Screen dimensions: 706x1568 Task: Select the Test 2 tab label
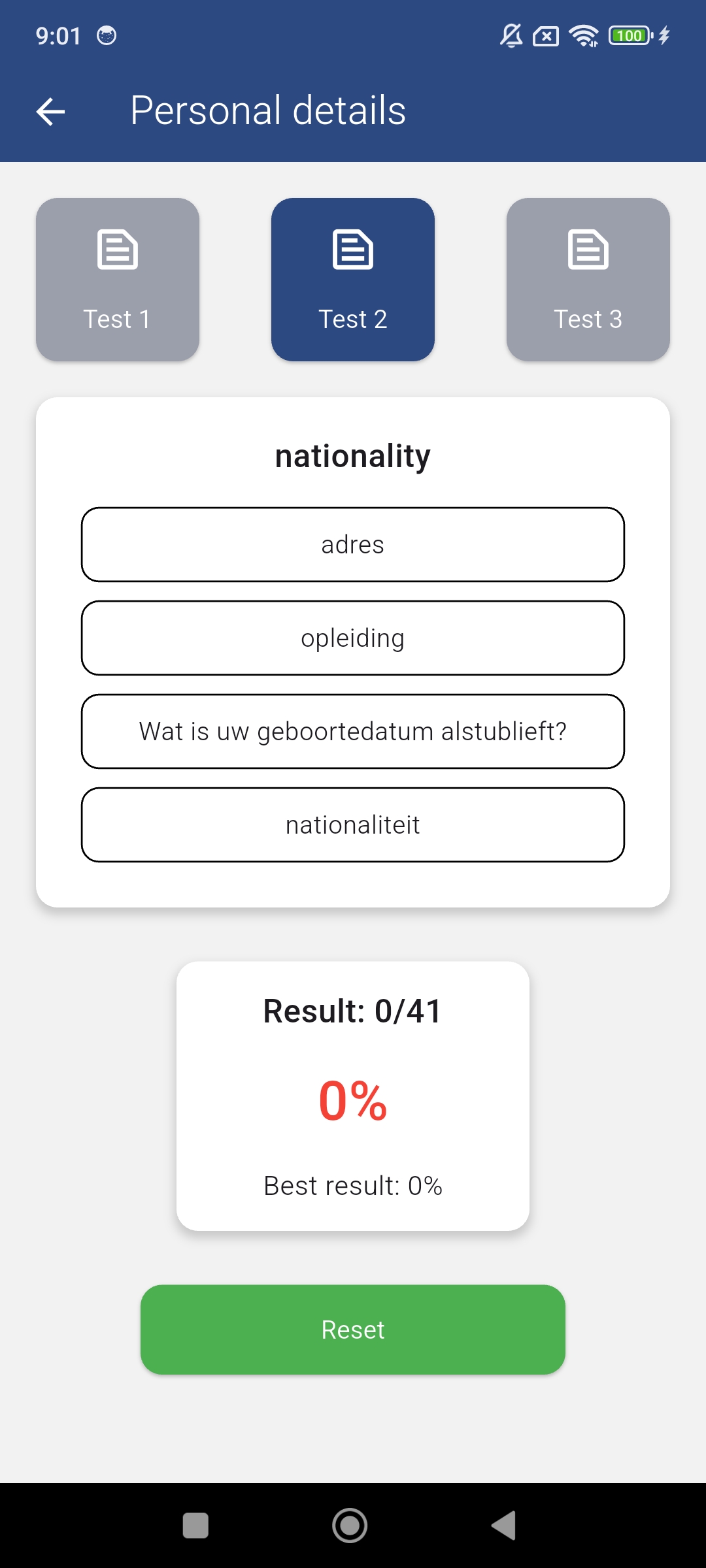(x=353, y=319)
